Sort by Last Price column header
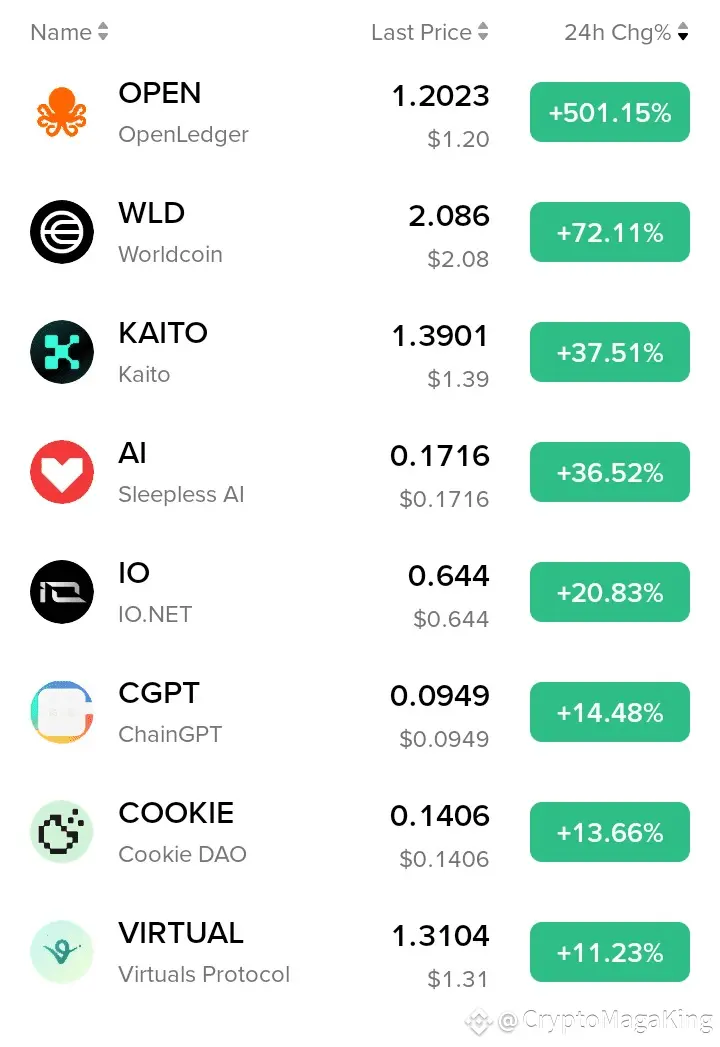The height and width of the screenshot is (1047, 720). point(429,32)
